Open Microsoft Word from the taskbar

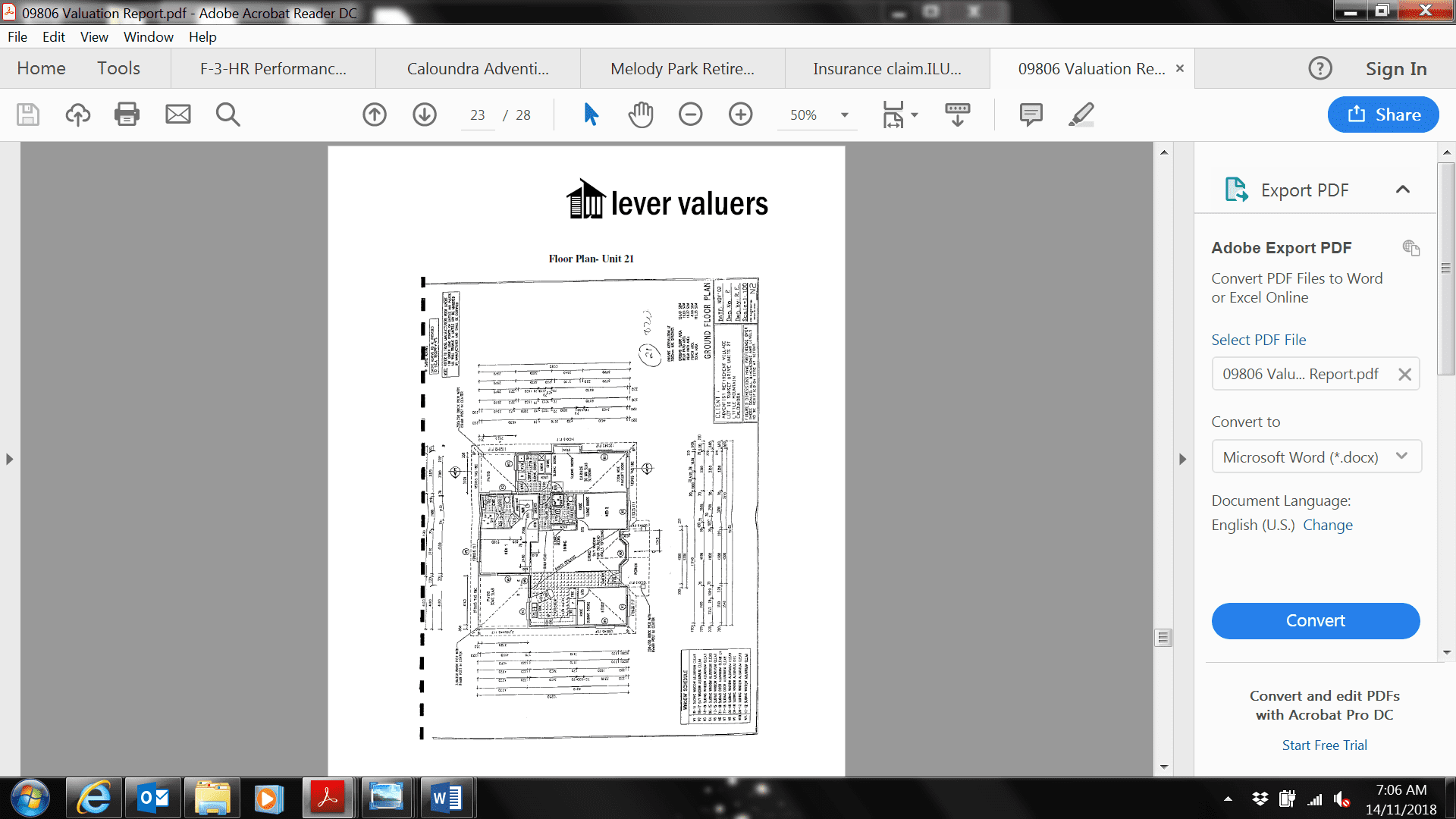[446, 799]
